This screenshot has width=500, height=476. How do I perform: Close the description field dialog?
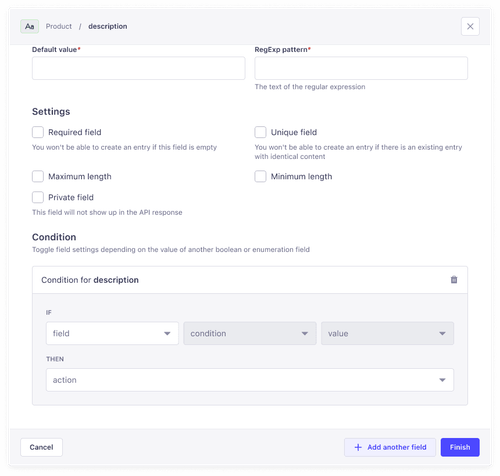point(470,26)
